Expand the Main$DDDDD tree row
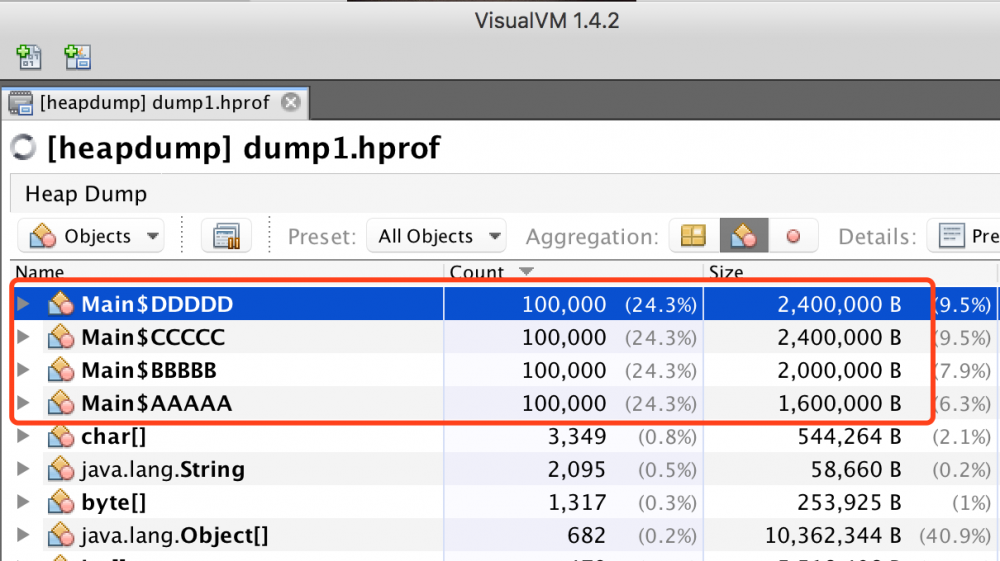The image size is (1000, 561). [23, 303]
